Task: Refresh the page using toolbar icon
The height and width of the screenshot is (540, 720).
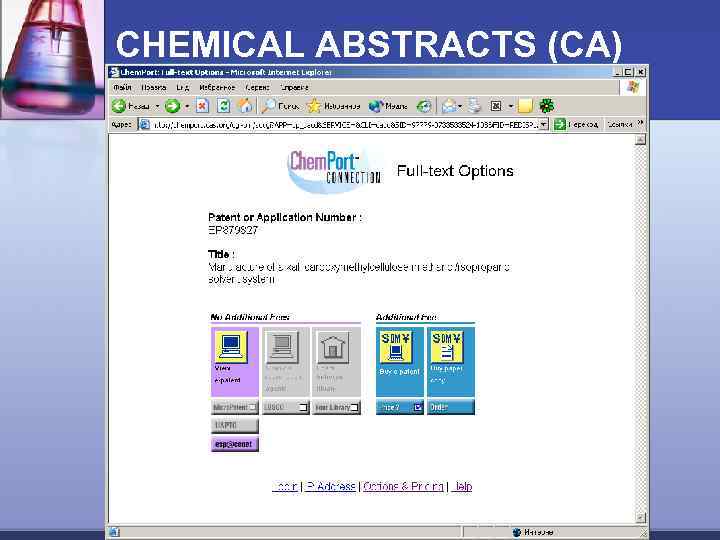Action: coord(224,106)
